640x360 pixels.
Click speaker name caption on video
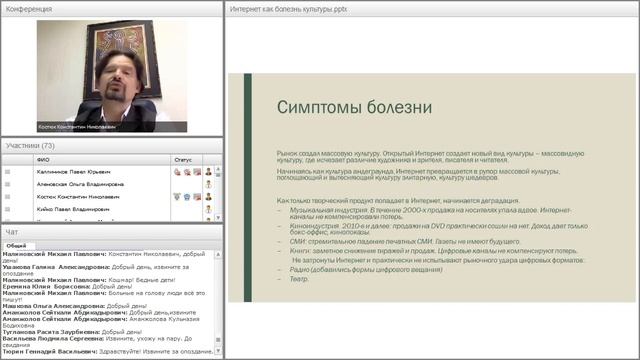coord(77,127)
